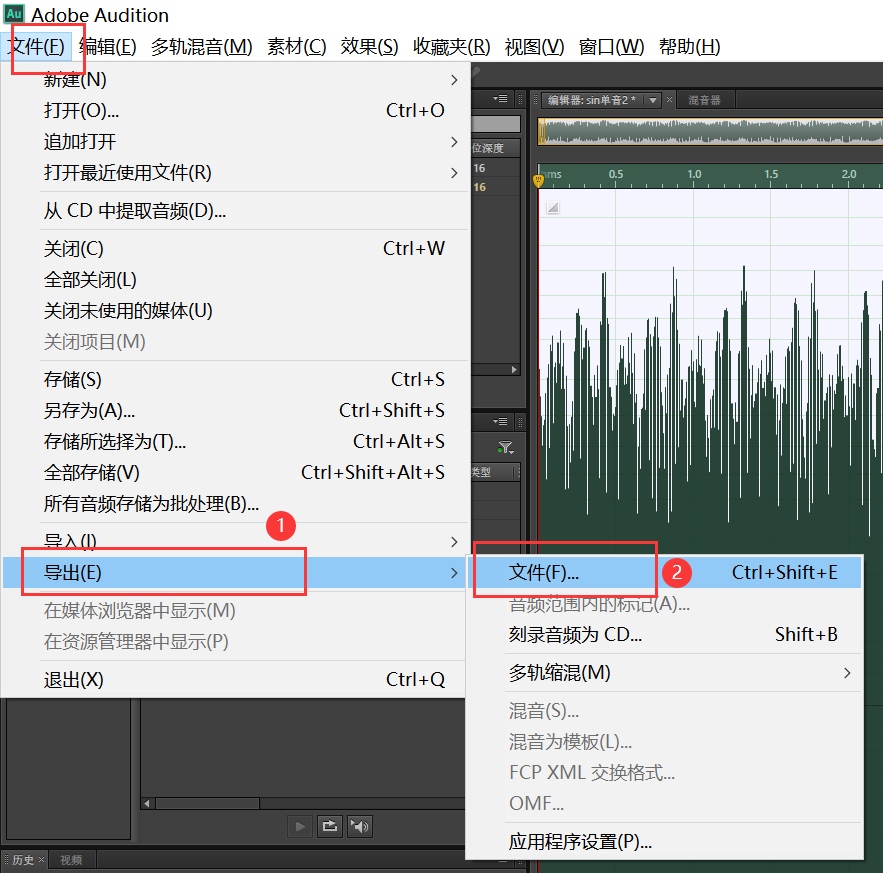Click the play button in the media browser

coord(300,826)
